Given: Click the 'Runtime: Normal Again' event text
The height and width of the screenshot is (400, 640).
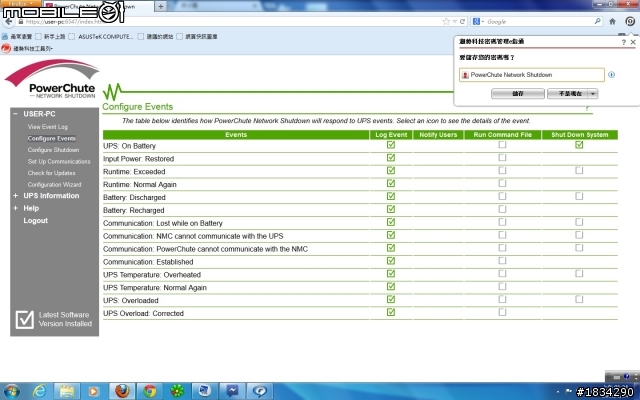Looking at the screenshot, I should (140, 184).
